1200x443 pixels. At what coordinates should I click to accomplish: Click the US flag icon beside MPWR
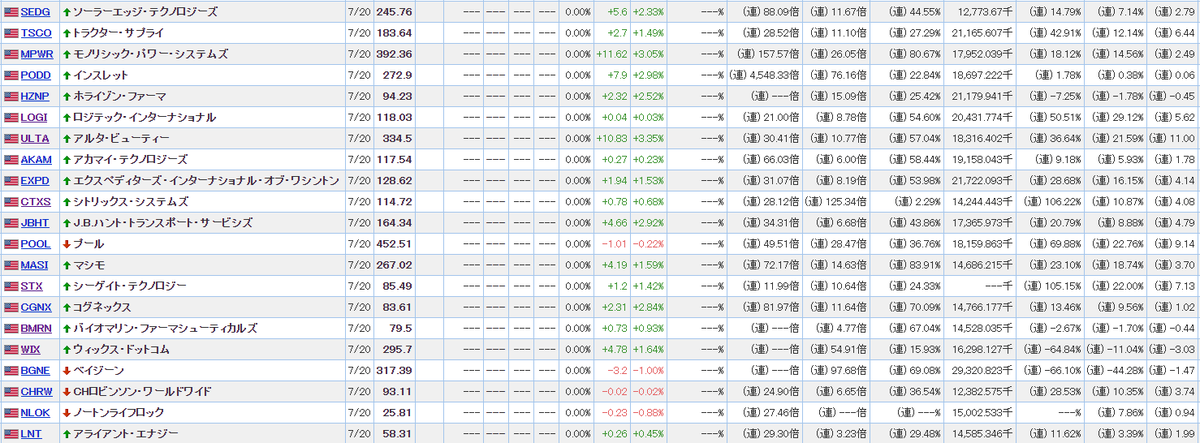(11, 54)
